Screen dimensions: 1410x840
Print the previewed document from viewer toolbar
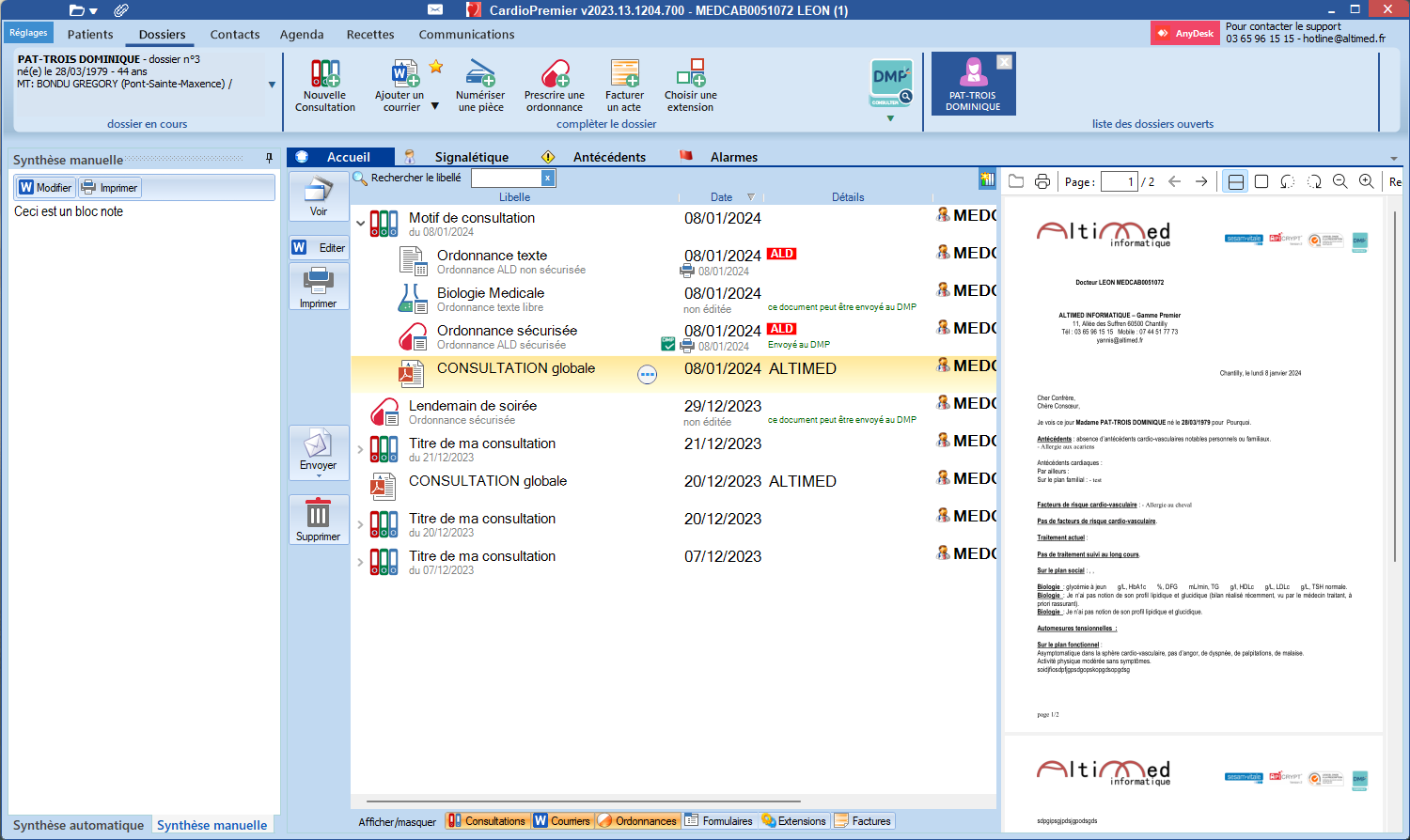coord(1042,181)
